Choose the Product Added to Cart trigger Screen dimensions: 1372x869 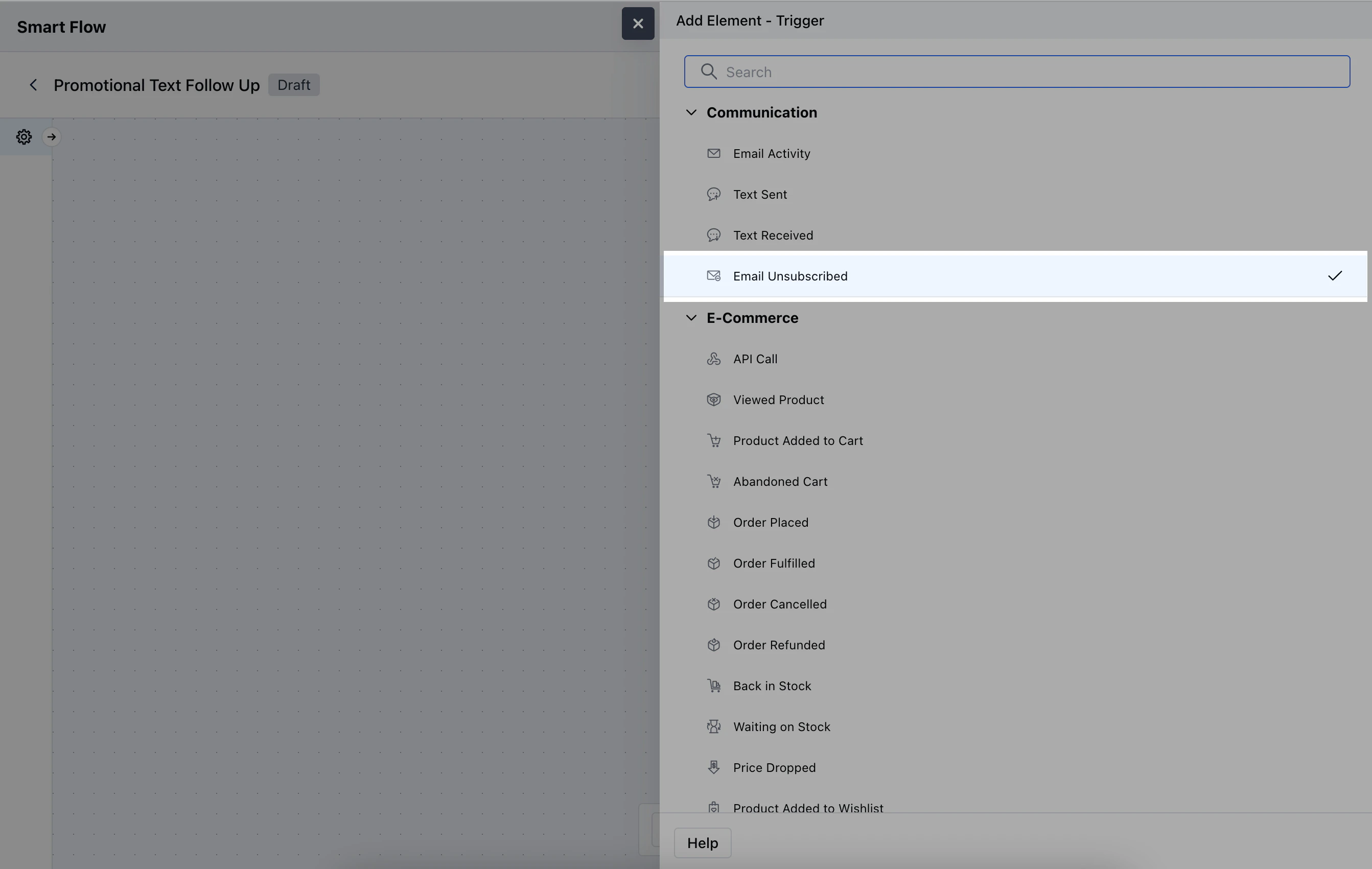click(x=1015, y=441)
